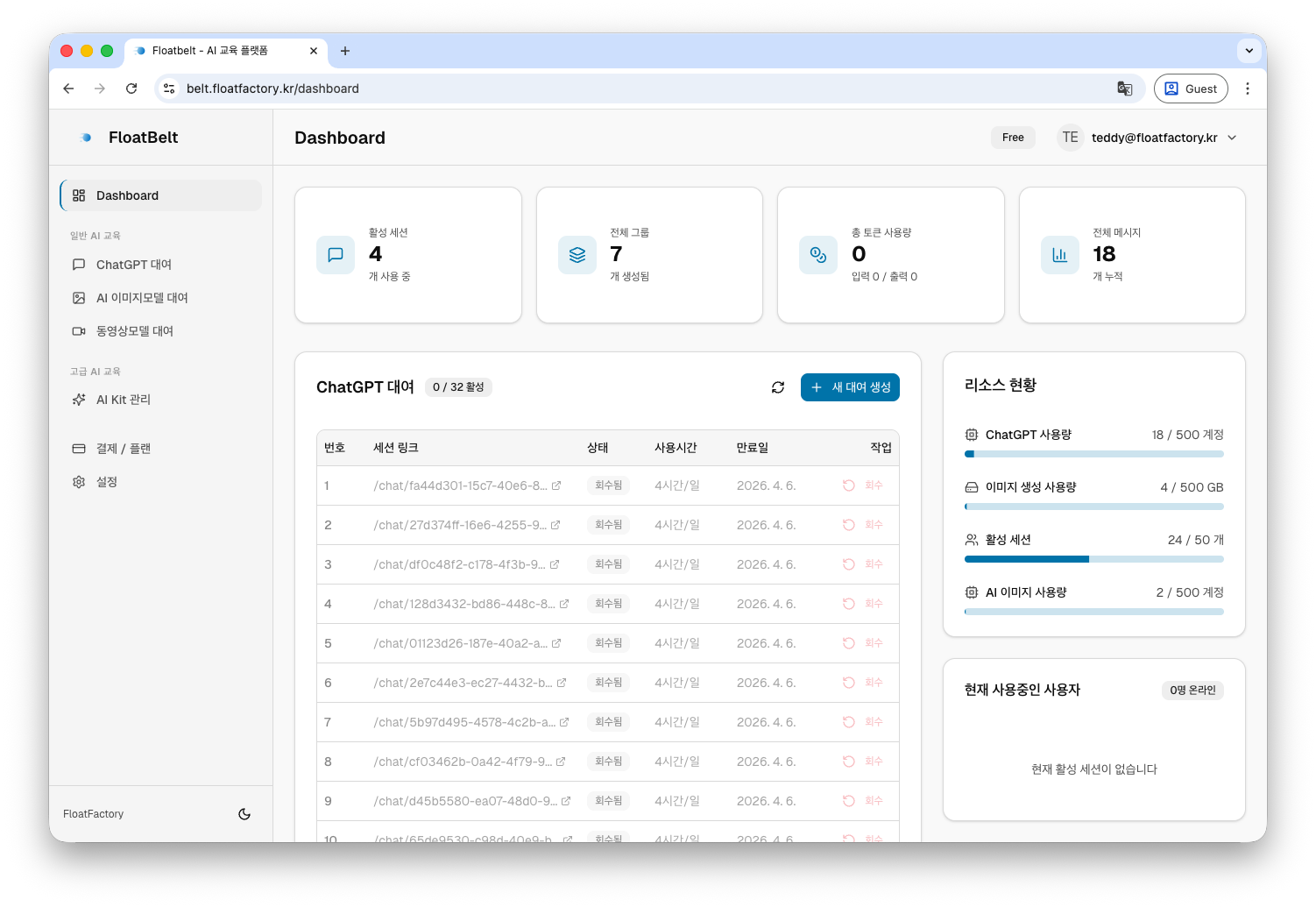Click the 회수 reclaim icon in row 3
1316x907 pixels.
(848, 564)
